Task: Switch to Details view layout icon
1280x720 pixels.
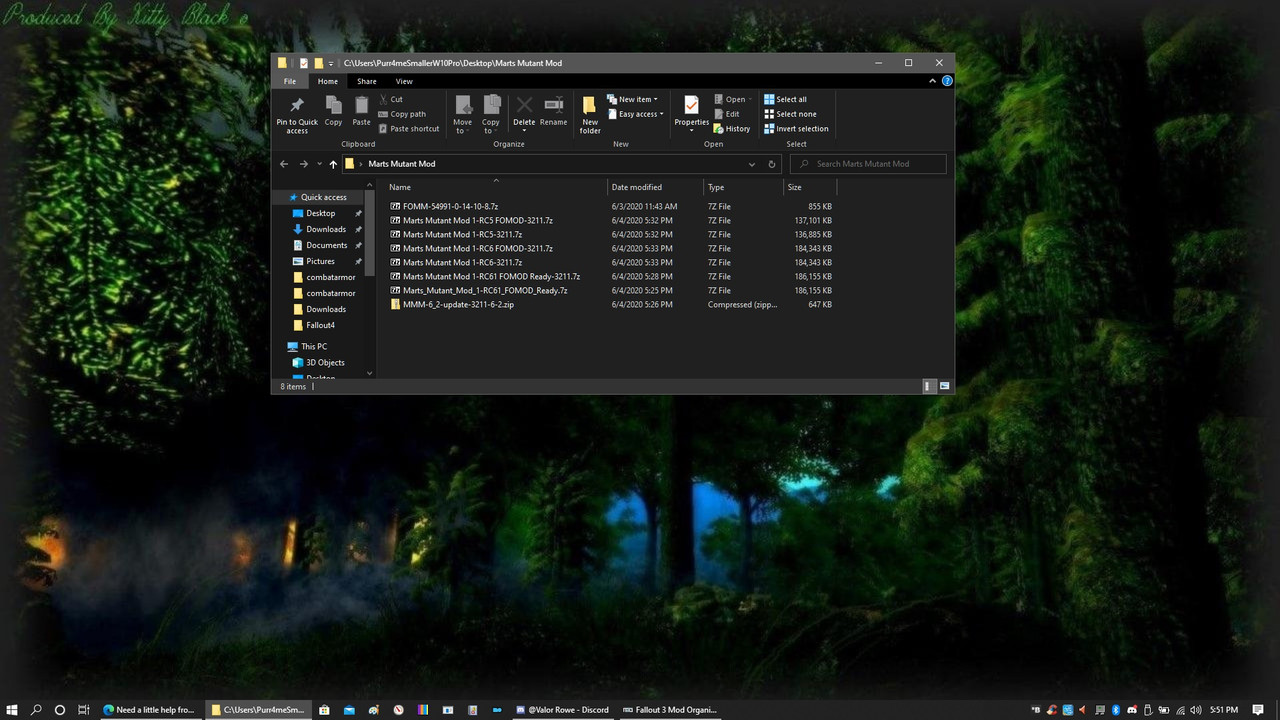Action: (x=928, y=386)
